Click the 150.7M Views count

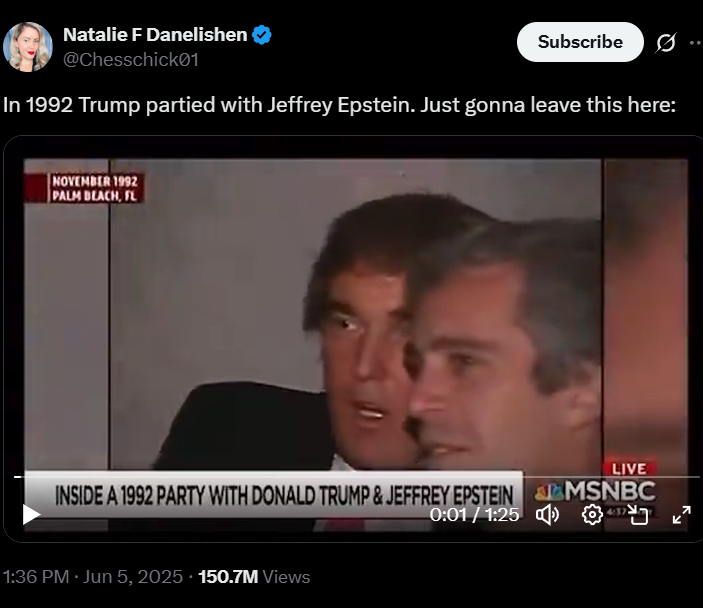tap(254, 577)
